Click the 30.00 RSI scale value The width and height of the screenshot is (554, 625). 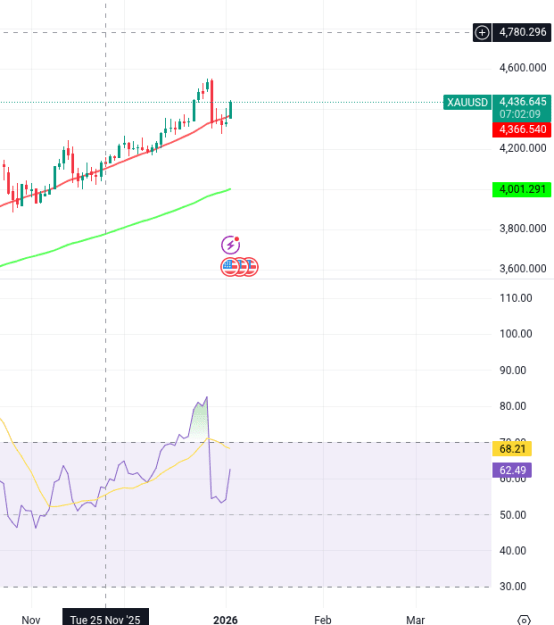[x=513, y=586]
